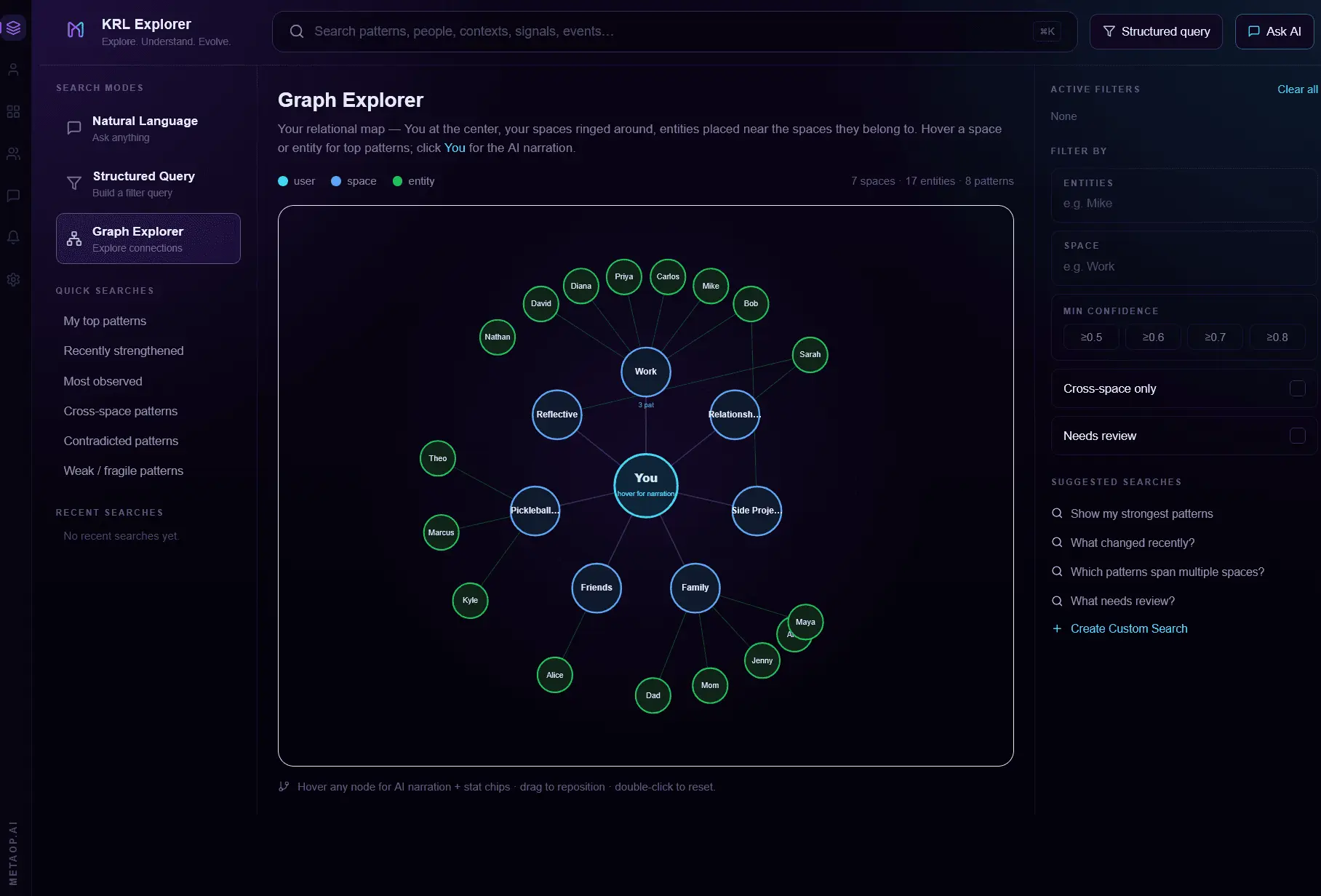Set min confidence to ≥0.8

1277,337
